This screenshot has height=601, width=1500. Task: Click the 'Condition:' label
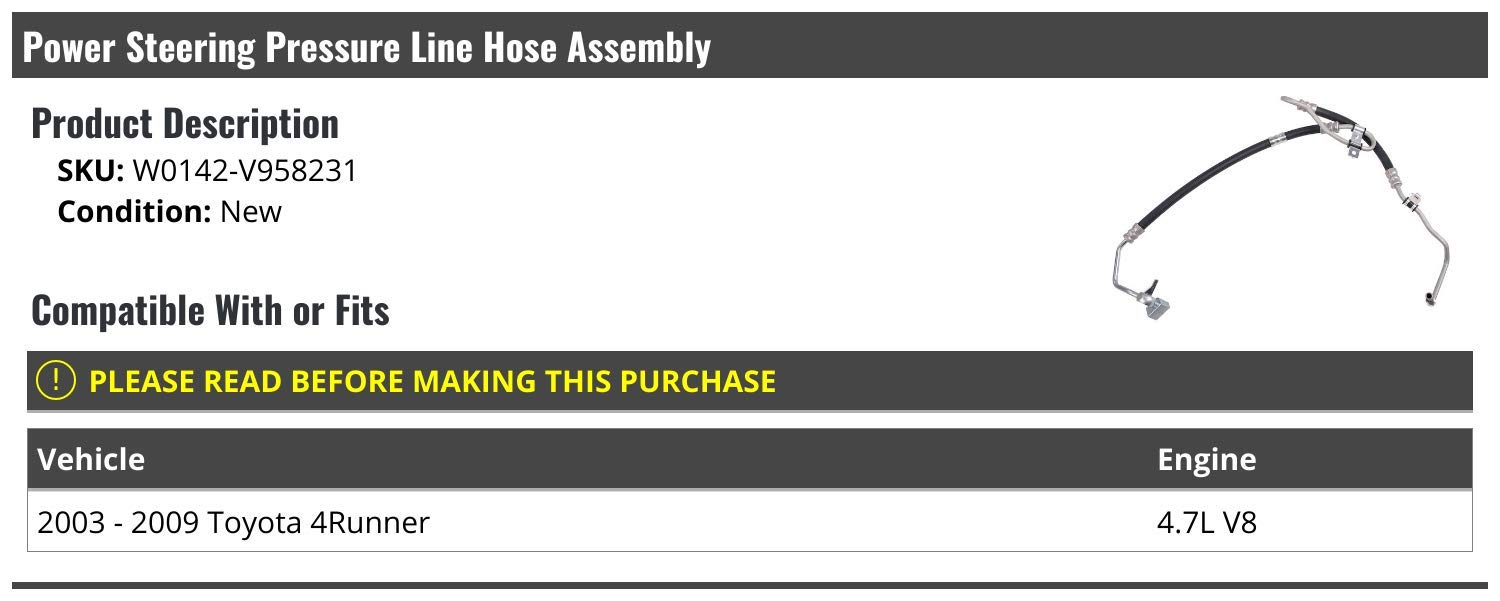point(135,212)
